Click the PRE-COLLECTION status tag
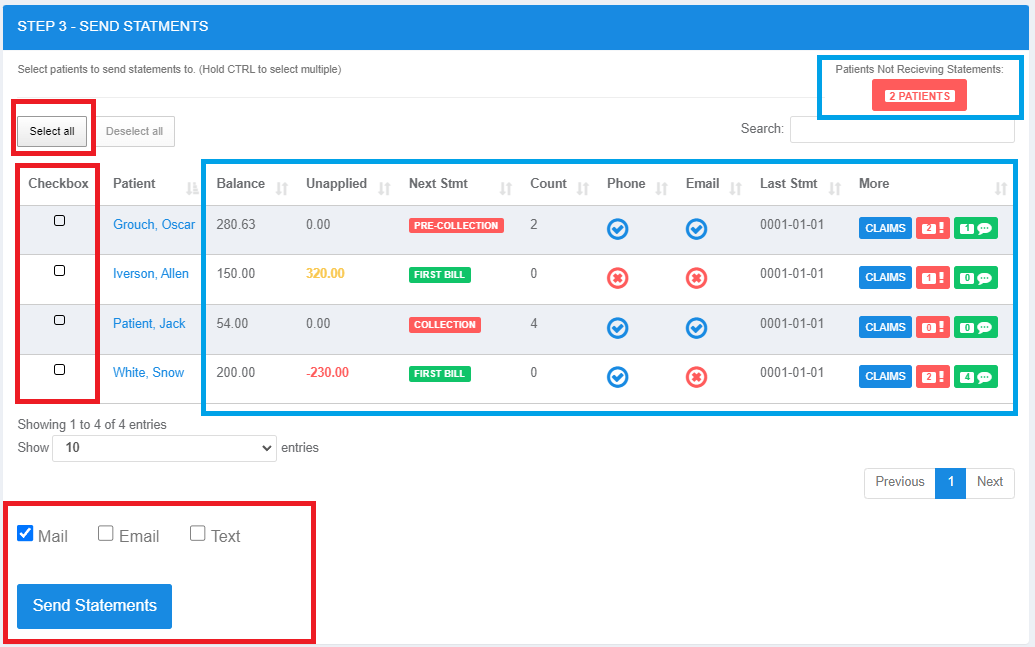Image resolution: width=1035 pixels, height=647 pixels. (456, 225)
